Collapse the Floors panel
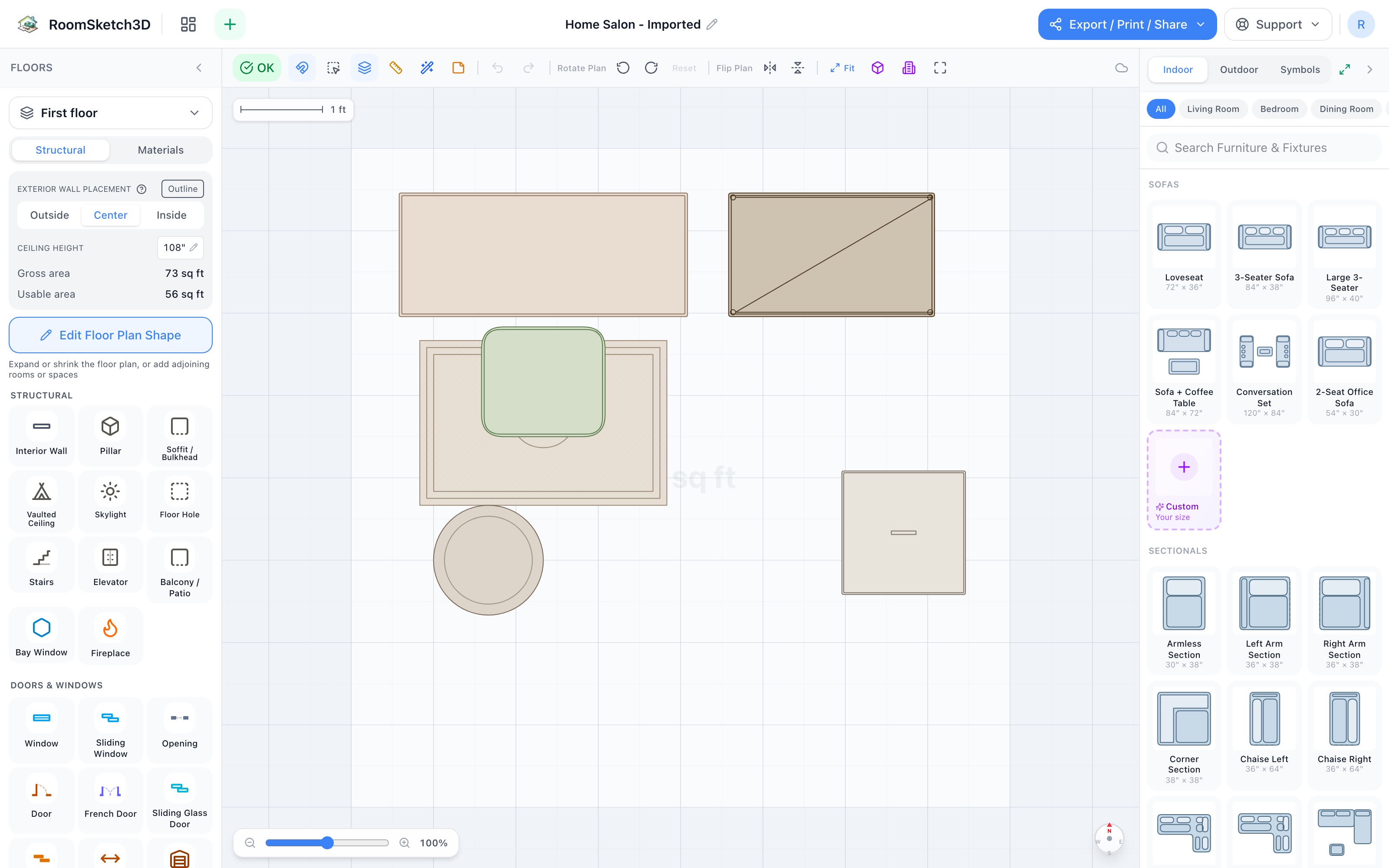 [x=199, y=68]
